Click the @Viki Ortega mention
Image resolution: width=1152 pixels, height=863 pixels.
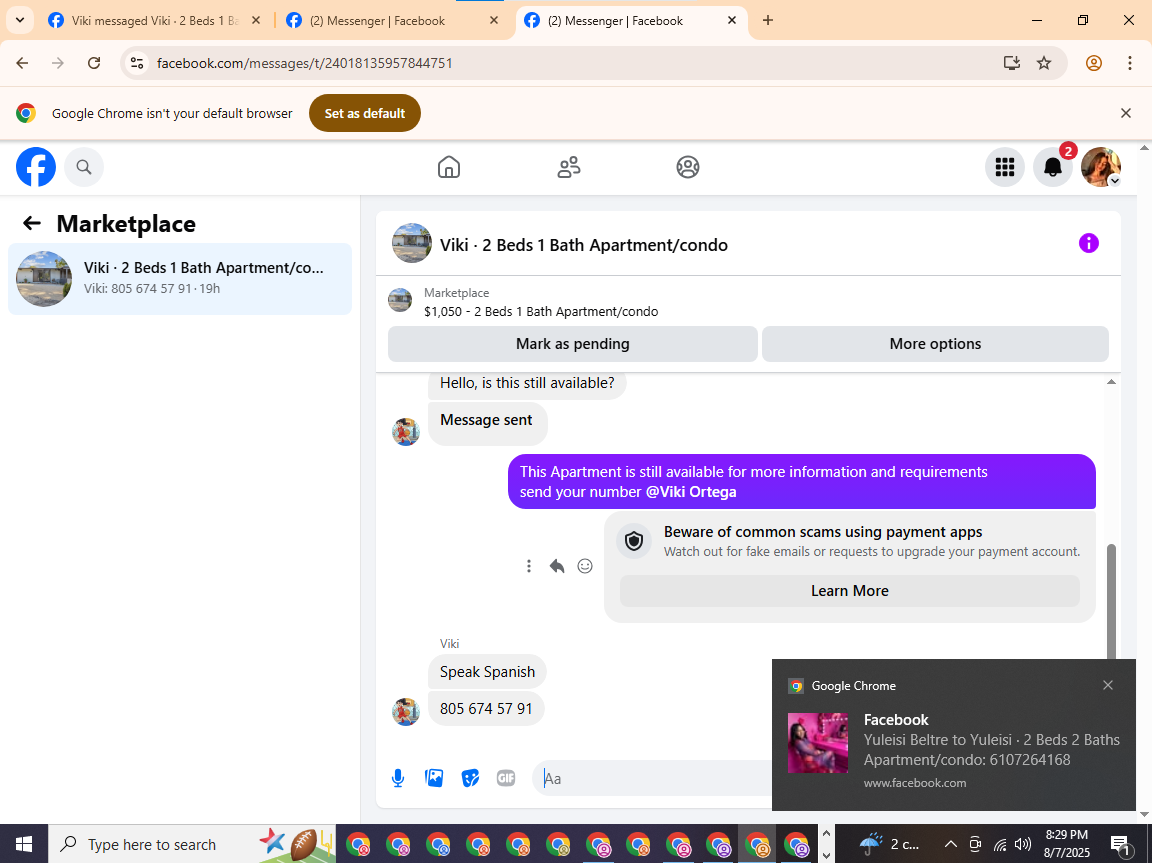(x=691, y=492)
